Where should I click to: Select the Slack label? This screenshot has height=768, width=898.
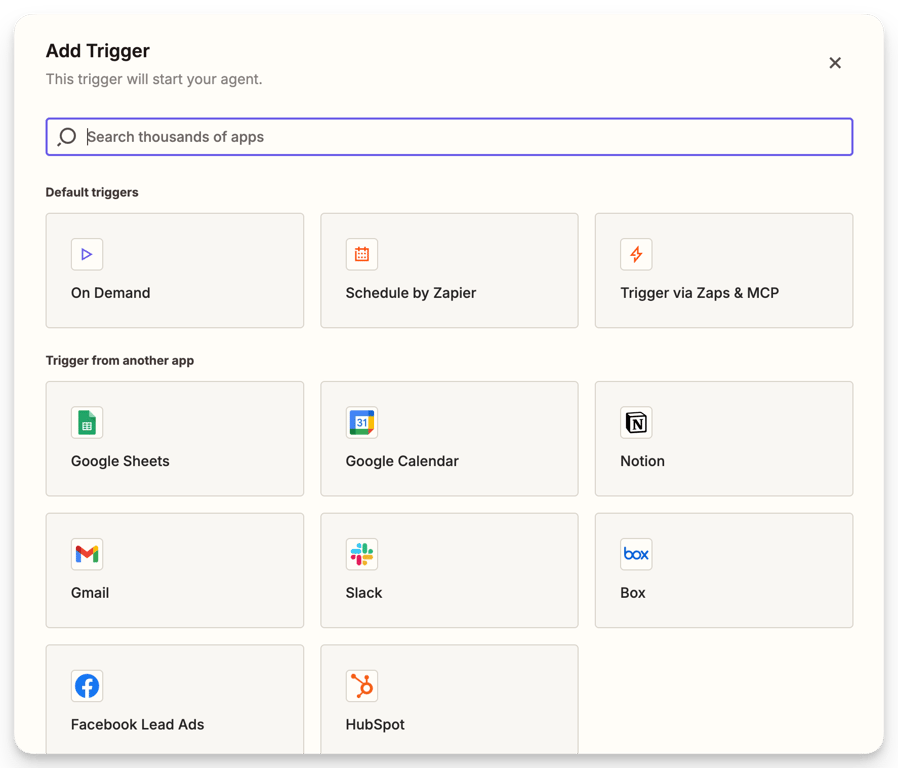pyautogui.click(x=364, y=593)
